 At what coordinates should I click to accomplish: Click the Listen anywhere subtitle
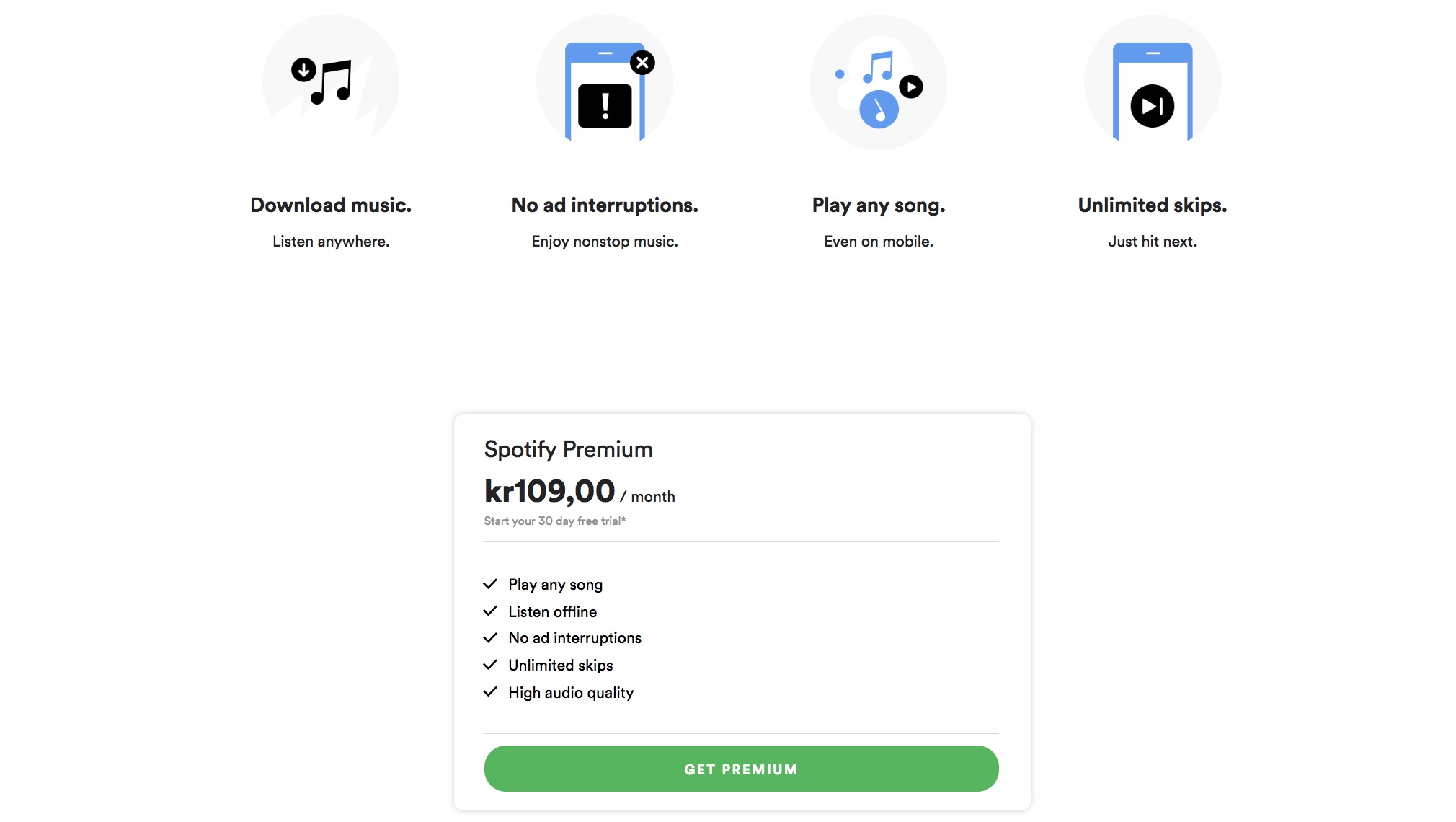[331, 242]
